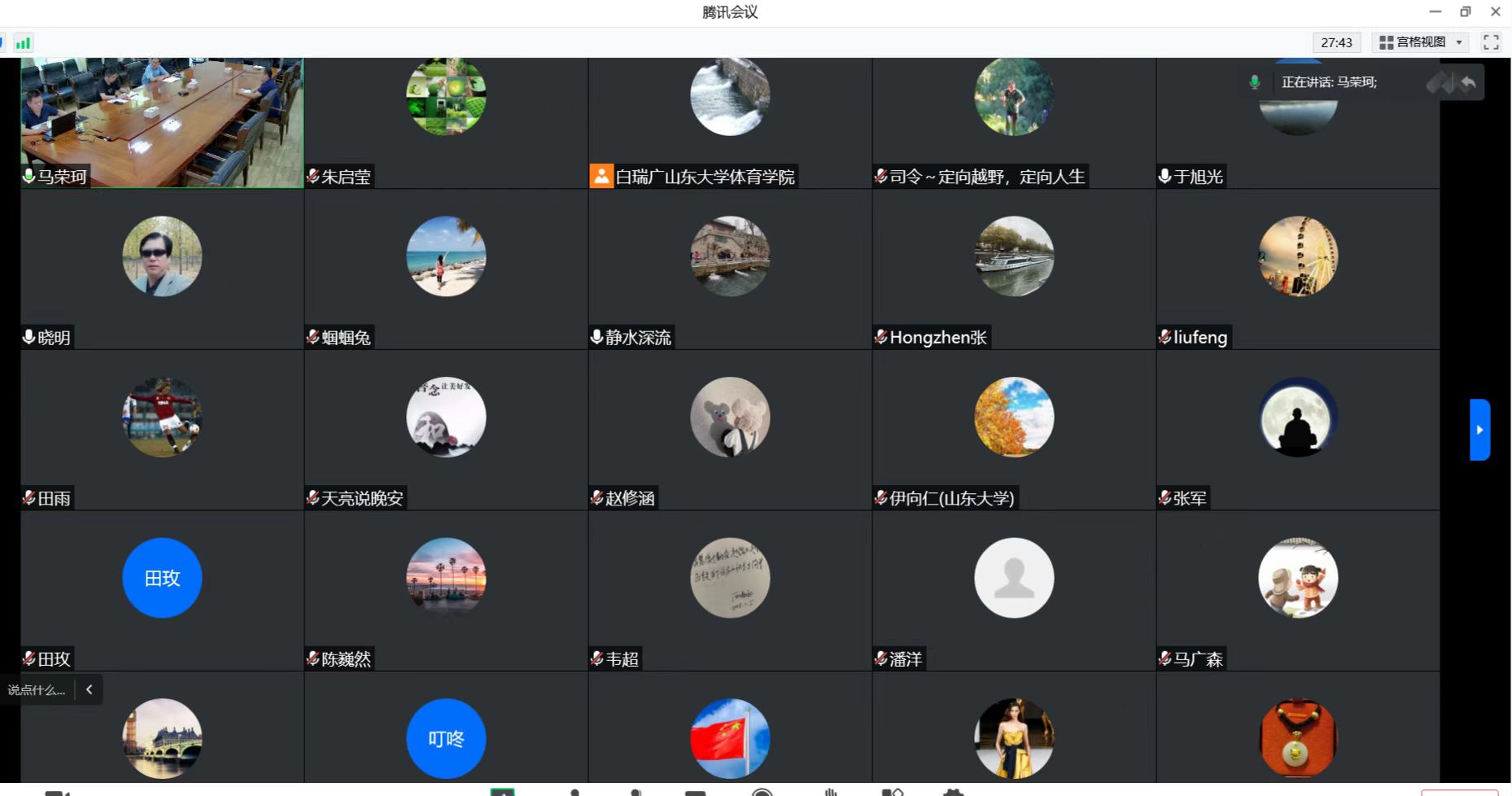Image resolution: width=1512 pixels, height=796 pixels.
Task: Click the camera icon at the bottom-left
Action: pyautogui.click(x=57, y=791)
